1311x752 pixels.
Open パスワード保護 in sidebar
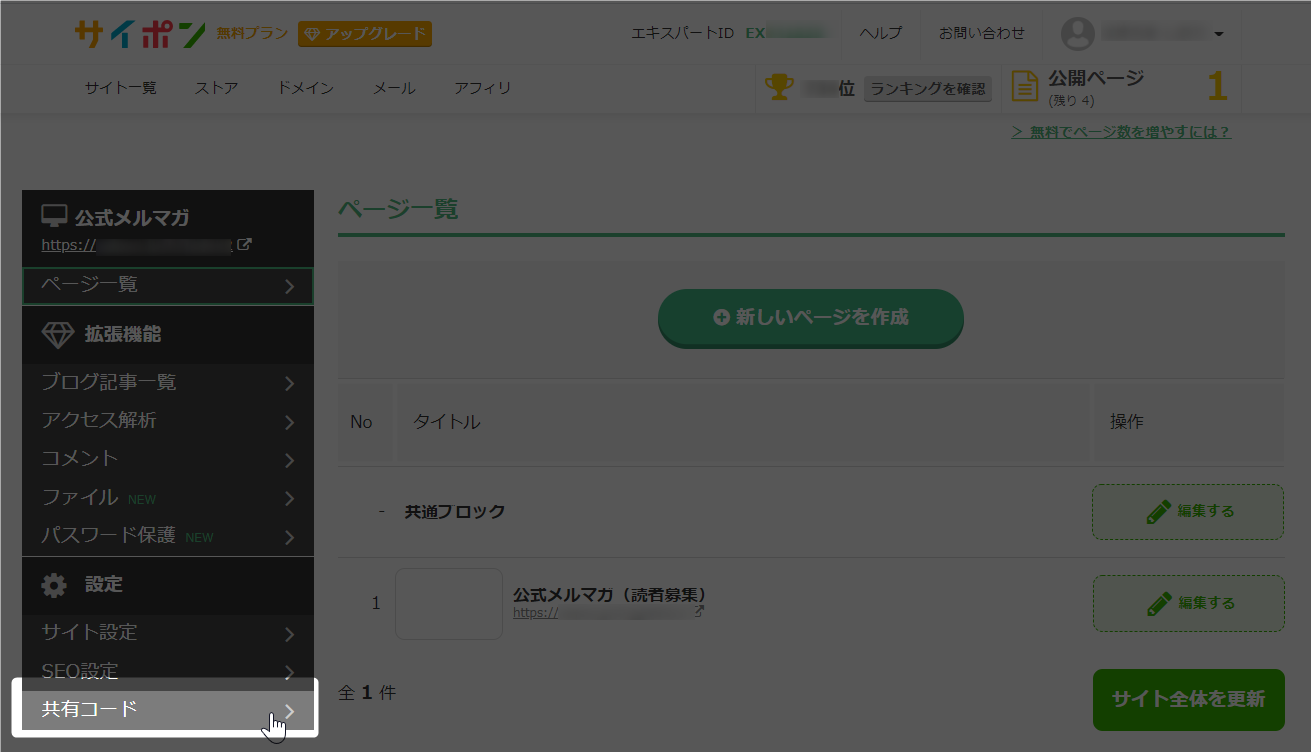(168, 536)
